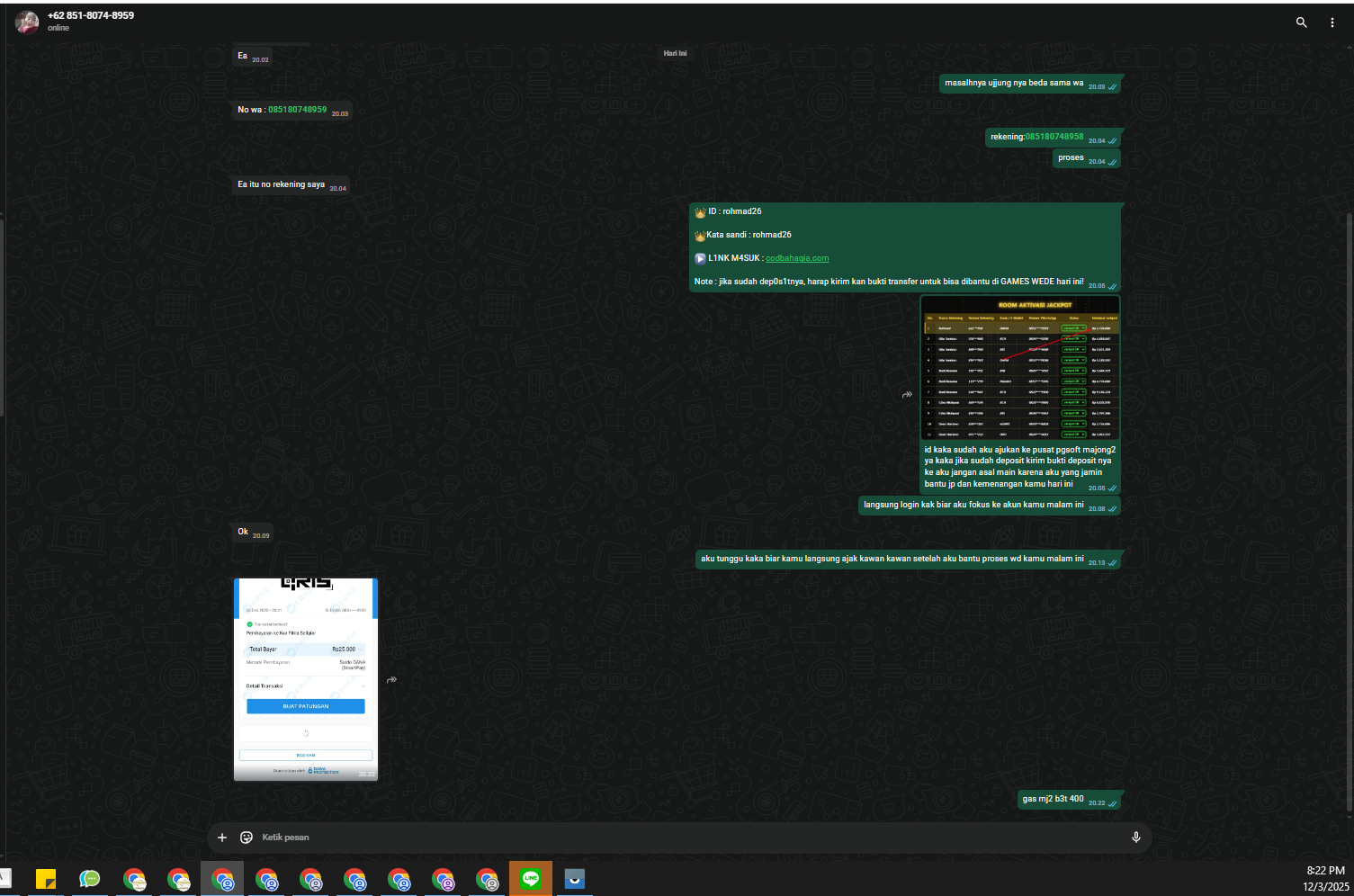Viewport: 1354px width, 896px height.
Task: Open the blue app right of LINE
Action: coord(575,879)
